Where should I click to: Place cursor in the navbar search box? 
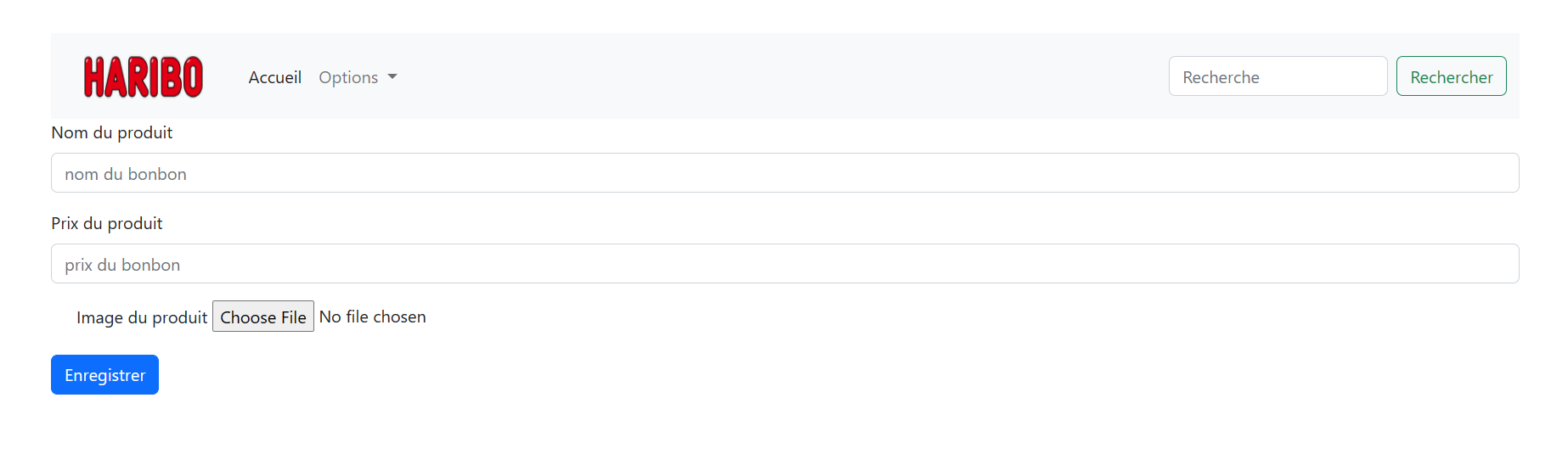(x=1277, y=76)
